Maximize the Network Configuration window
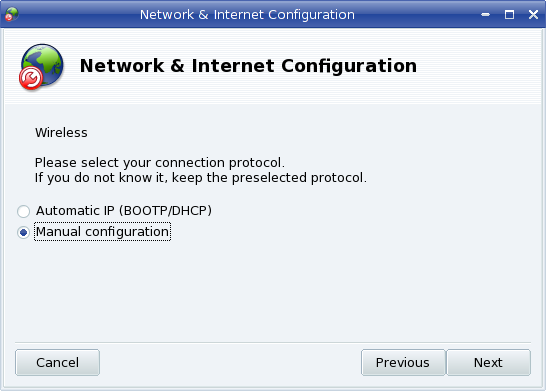 [x=509, y=15]
